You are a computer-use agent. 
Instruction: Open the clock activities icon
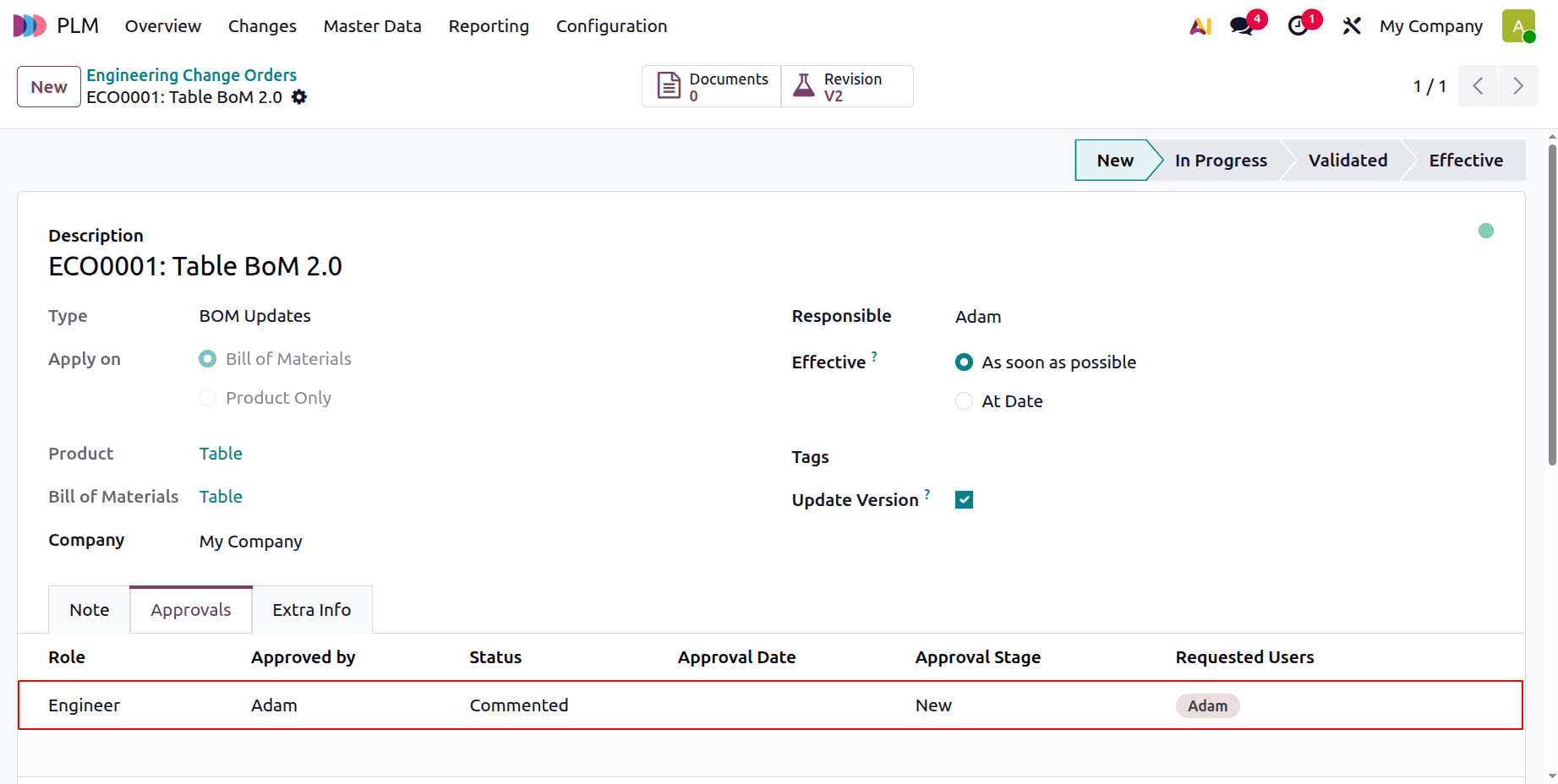pyautogui.click(x=1298, y=26)
